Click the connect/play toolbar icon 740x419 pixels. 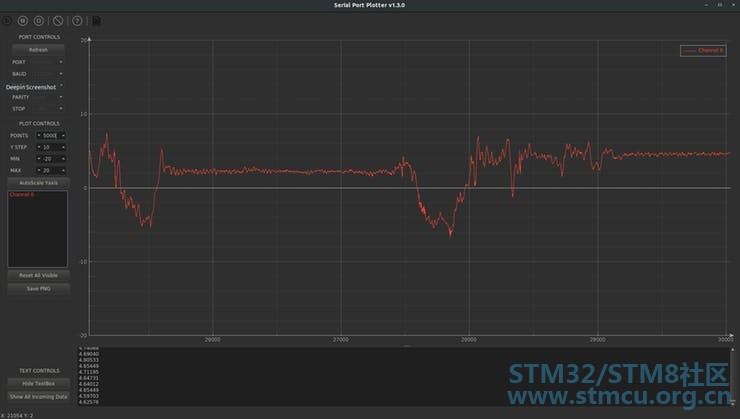[7, 21]
